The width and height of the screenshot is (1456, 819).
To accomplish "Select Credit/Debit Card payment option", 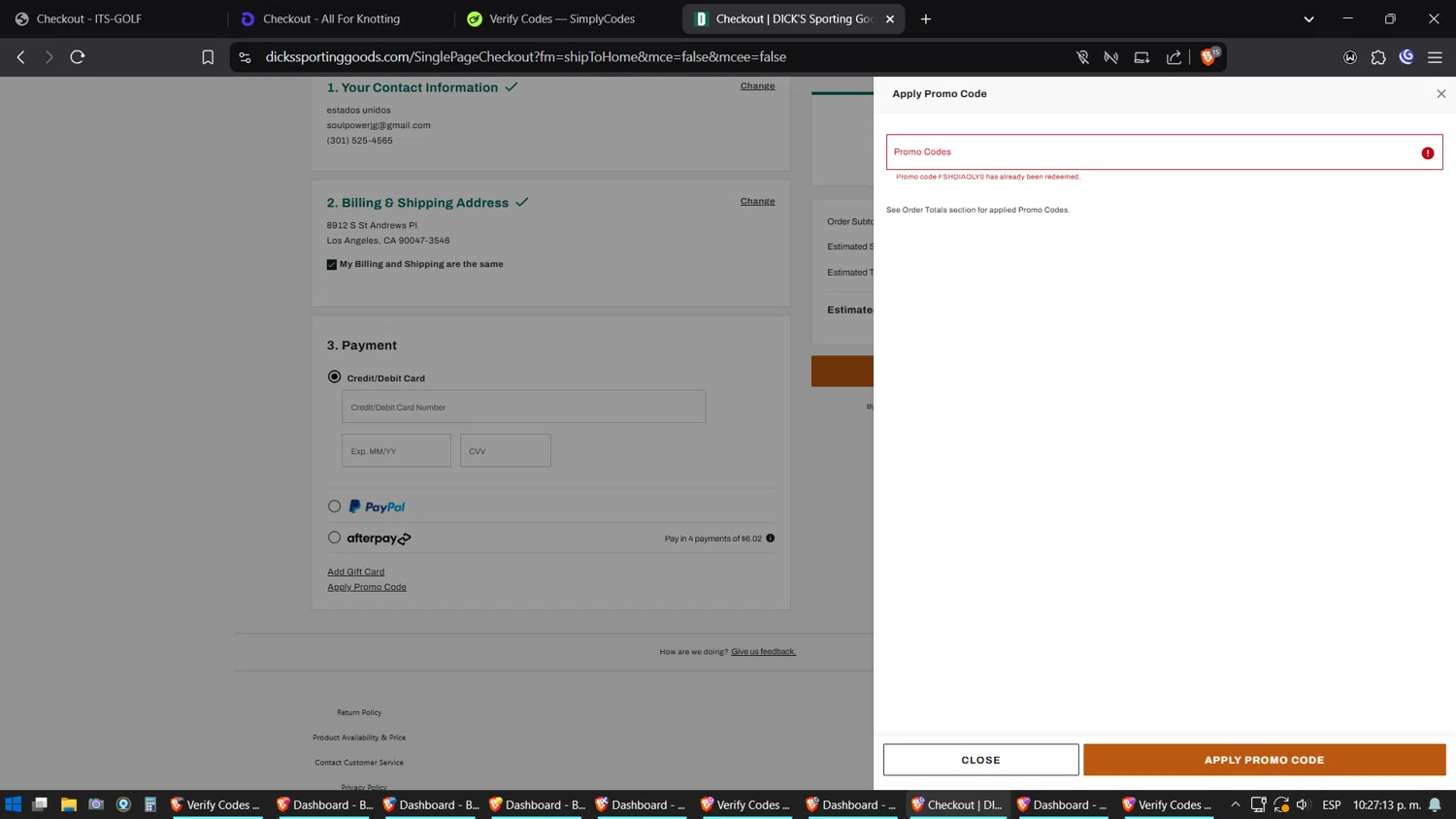I will coord(334,377).
